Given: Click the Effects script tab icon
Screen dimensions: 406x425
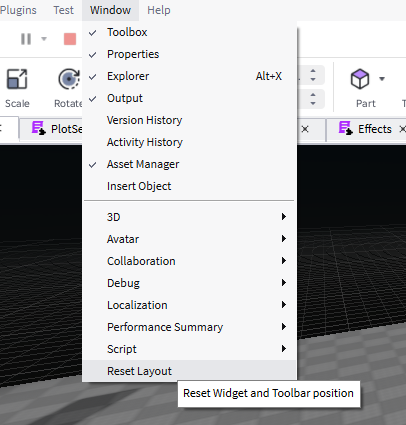Looking at the screenshot, I should click(346, 128).
